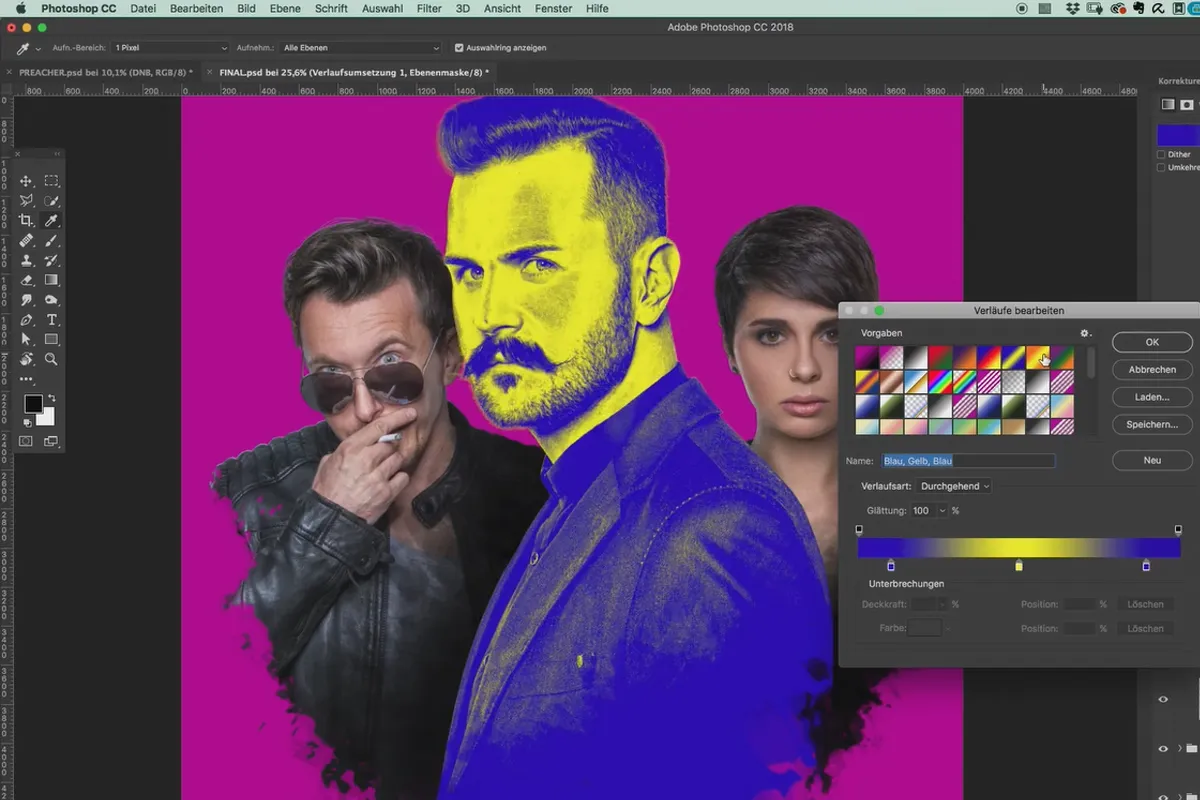Select the Zoom tool
Image resolution: width=1200 pixels, height=800 pixels.
tap(51, 359)
